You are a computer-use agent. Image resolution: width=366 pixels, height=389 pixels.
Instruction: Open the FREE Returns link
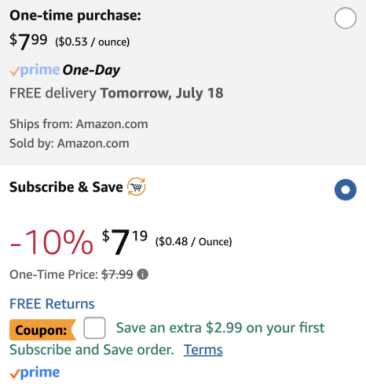click(x=52, y=304)
